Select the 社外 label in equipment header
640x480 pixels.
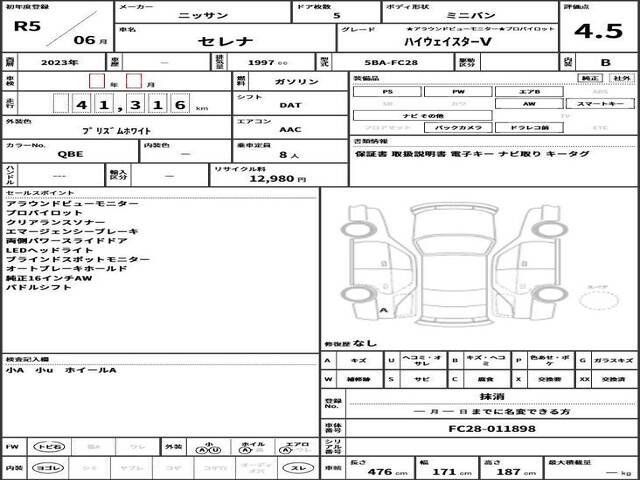pyautogui.click(x=620, y=77)
